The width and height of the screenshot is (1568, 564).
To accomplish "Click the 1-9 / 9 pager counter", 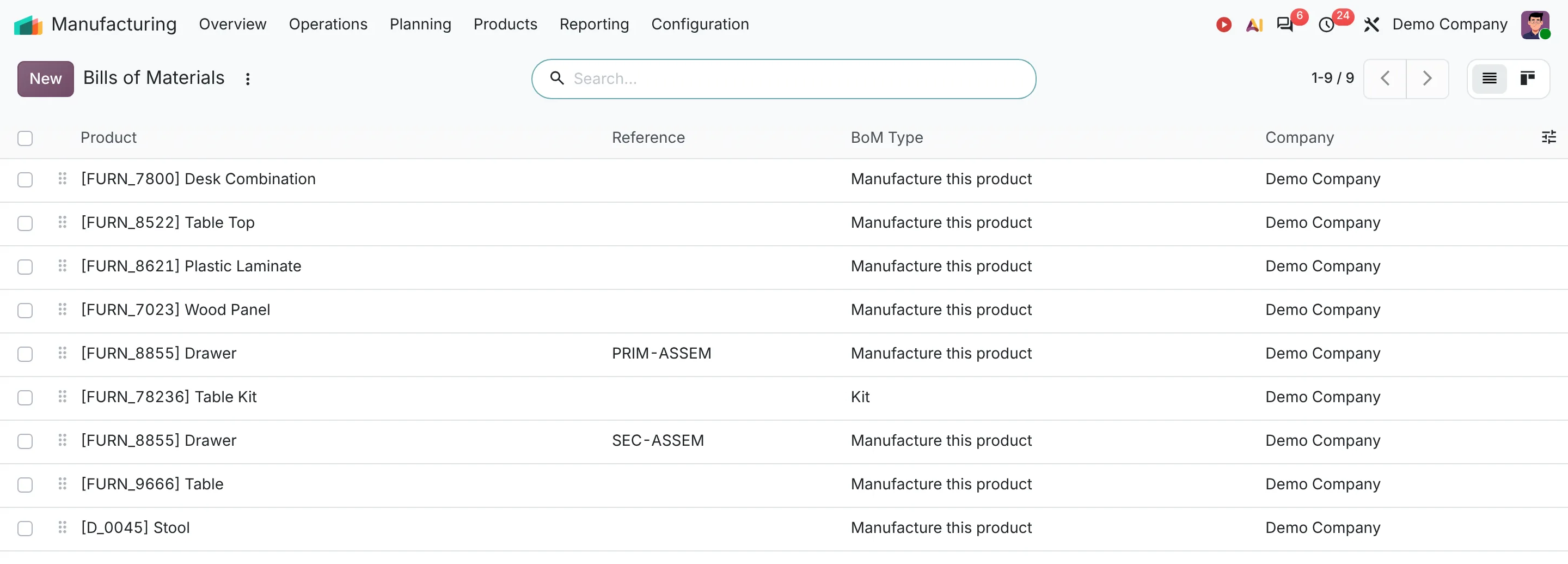I will click(x=1332, y=78).
